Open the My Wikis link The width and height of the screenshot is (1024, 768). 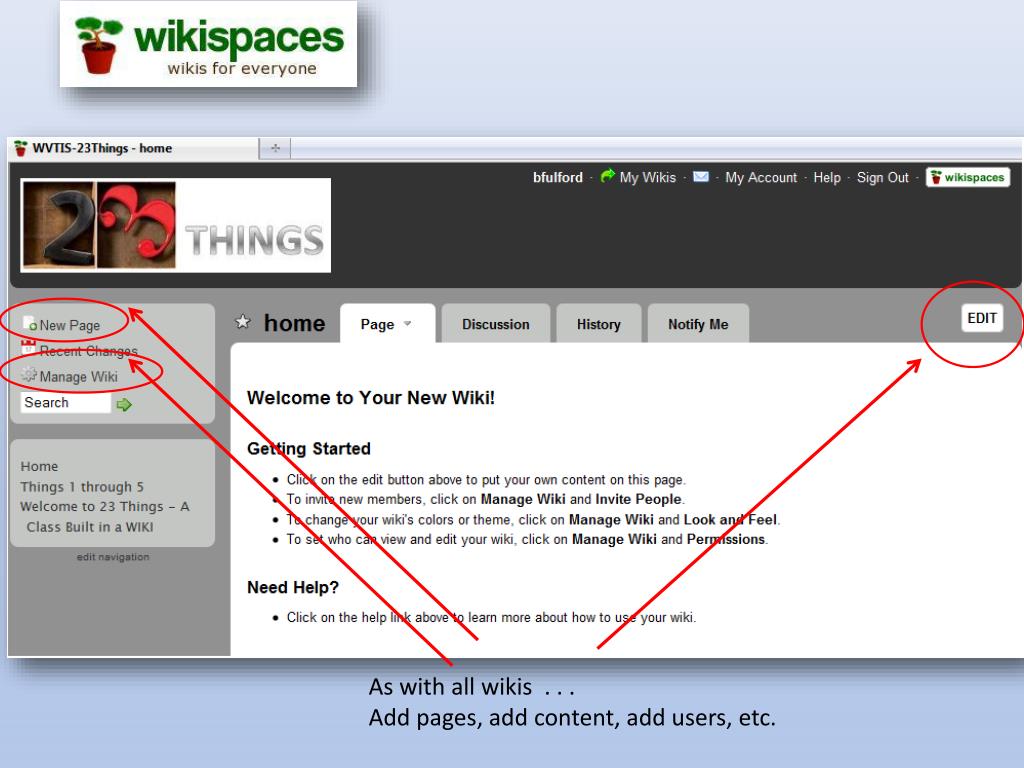click(647, 178)
